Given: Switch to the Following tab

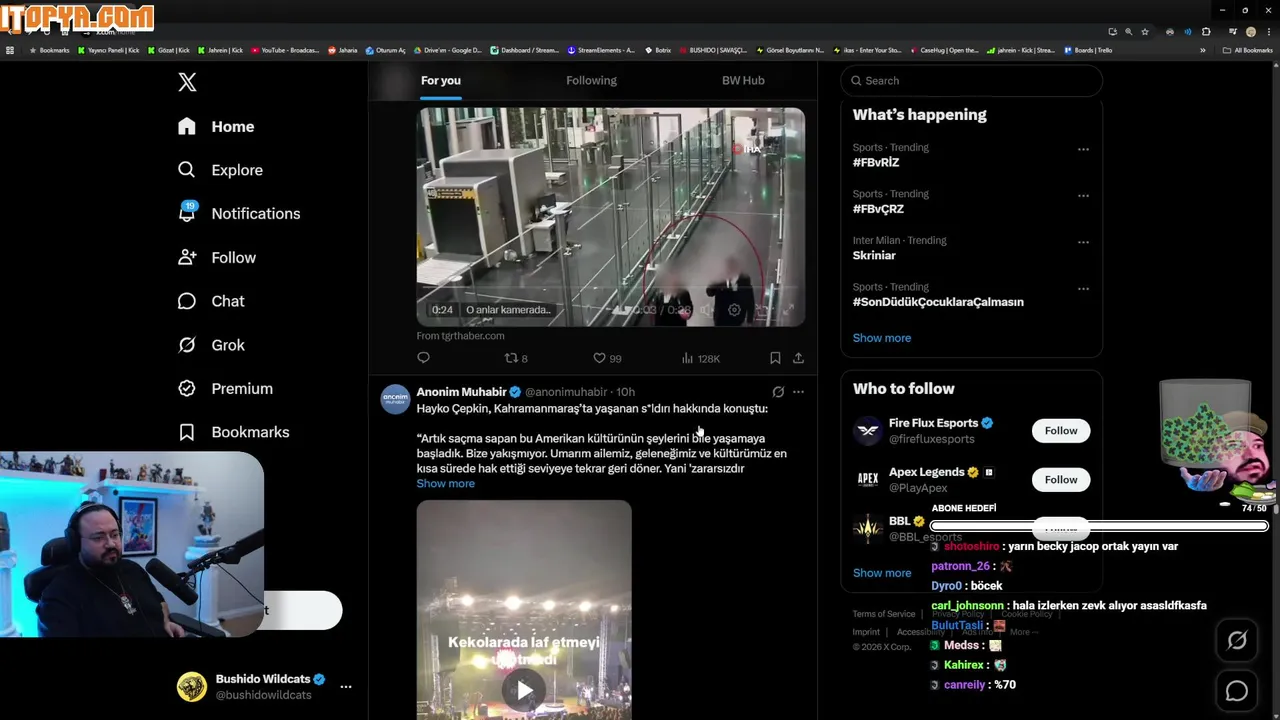Looking at the screenshot, I should point(591,80).
